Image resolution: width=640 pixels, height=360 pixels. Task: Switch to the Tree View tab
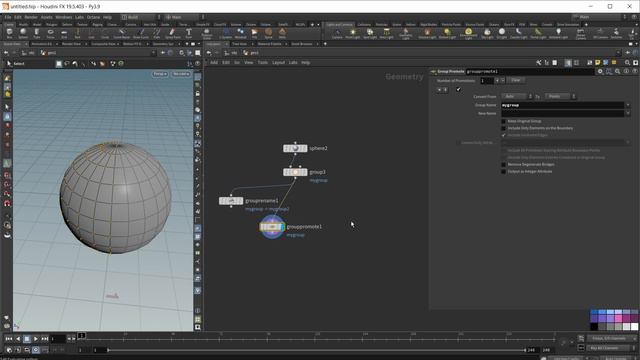[x=240, y=44]
